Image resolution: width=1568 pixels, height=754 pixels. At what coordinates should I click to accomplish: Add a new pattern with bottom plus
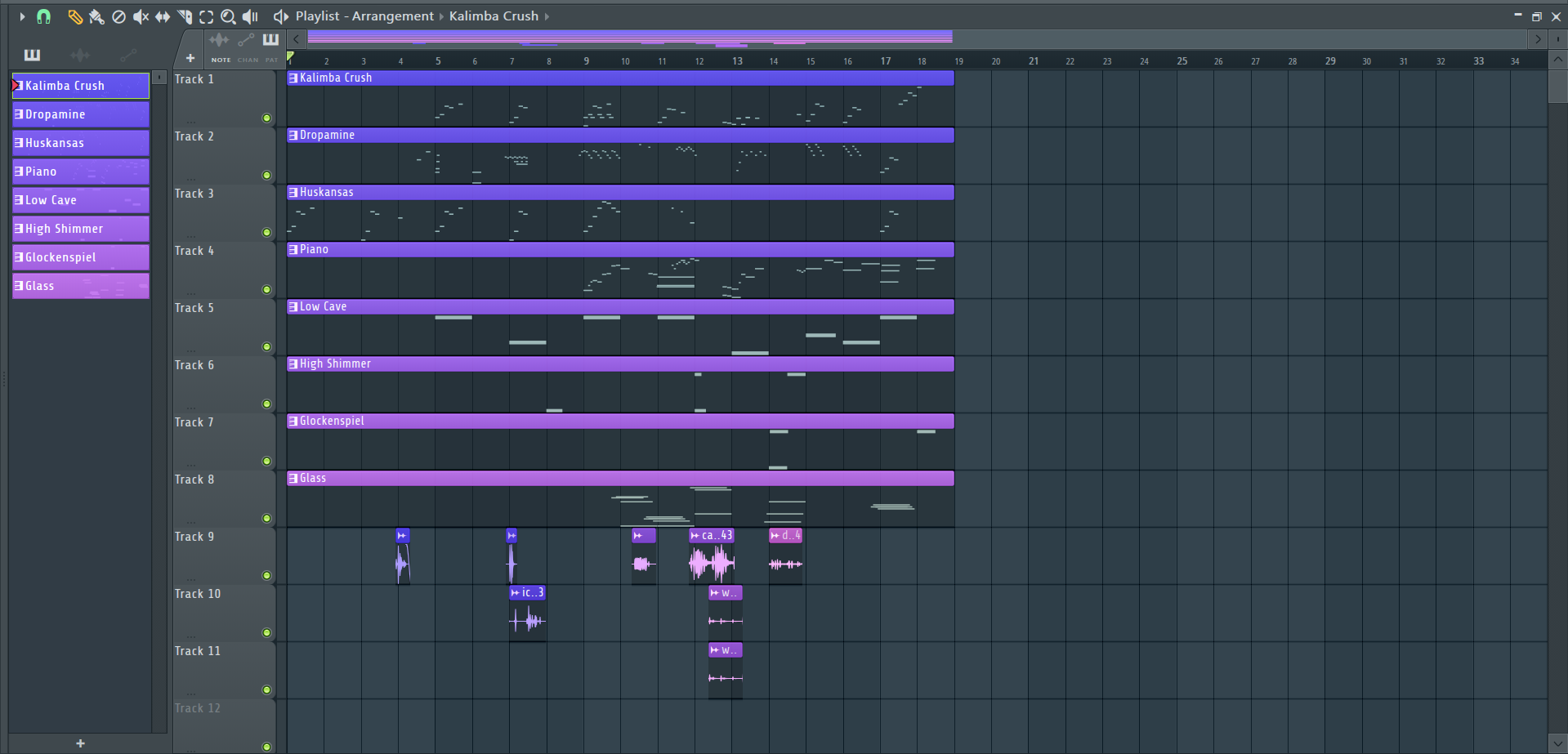tap(80, 743)
